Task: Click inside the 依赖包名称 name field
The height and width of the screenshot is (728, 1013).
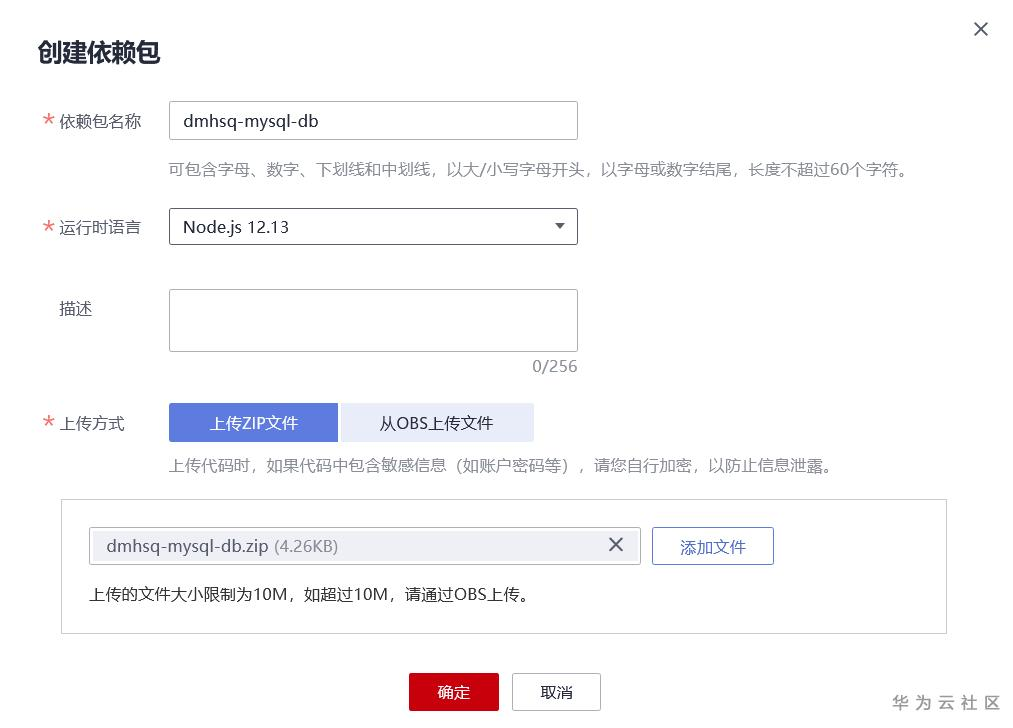Action: [x=373, y=120]
